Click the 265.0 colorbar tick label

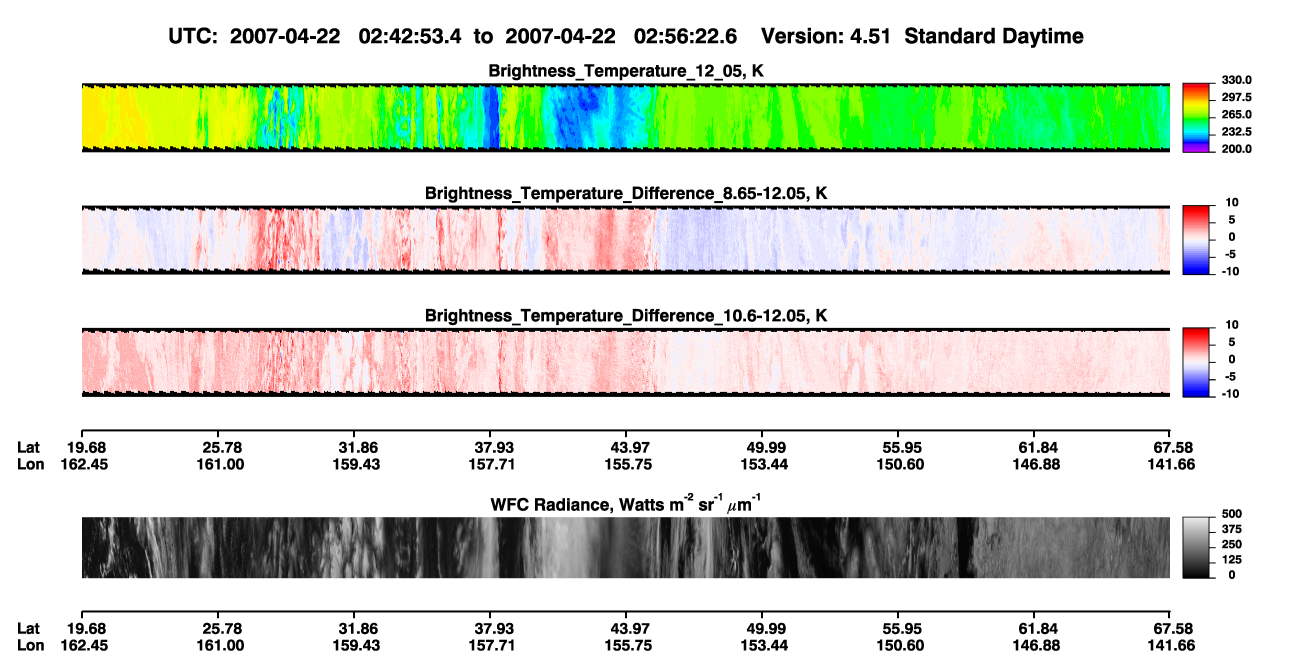[x=1236, y=115]
